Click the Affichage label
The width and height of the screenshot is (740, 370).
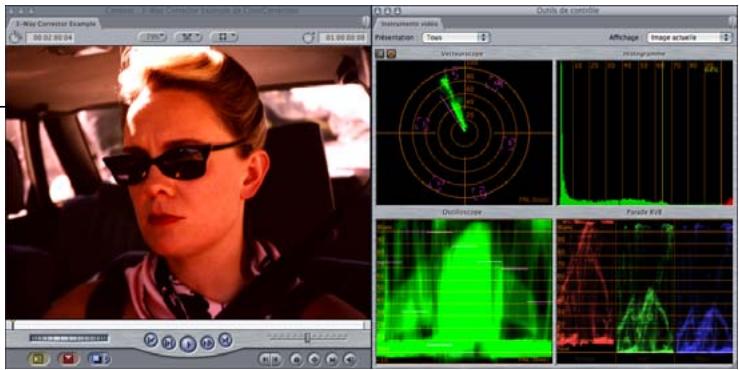623,38
